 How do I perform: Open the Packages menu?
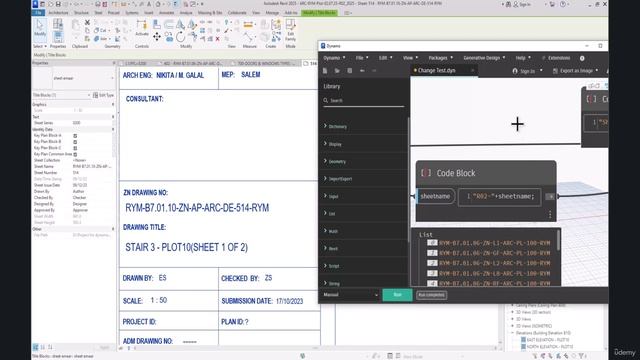(440, 58)
